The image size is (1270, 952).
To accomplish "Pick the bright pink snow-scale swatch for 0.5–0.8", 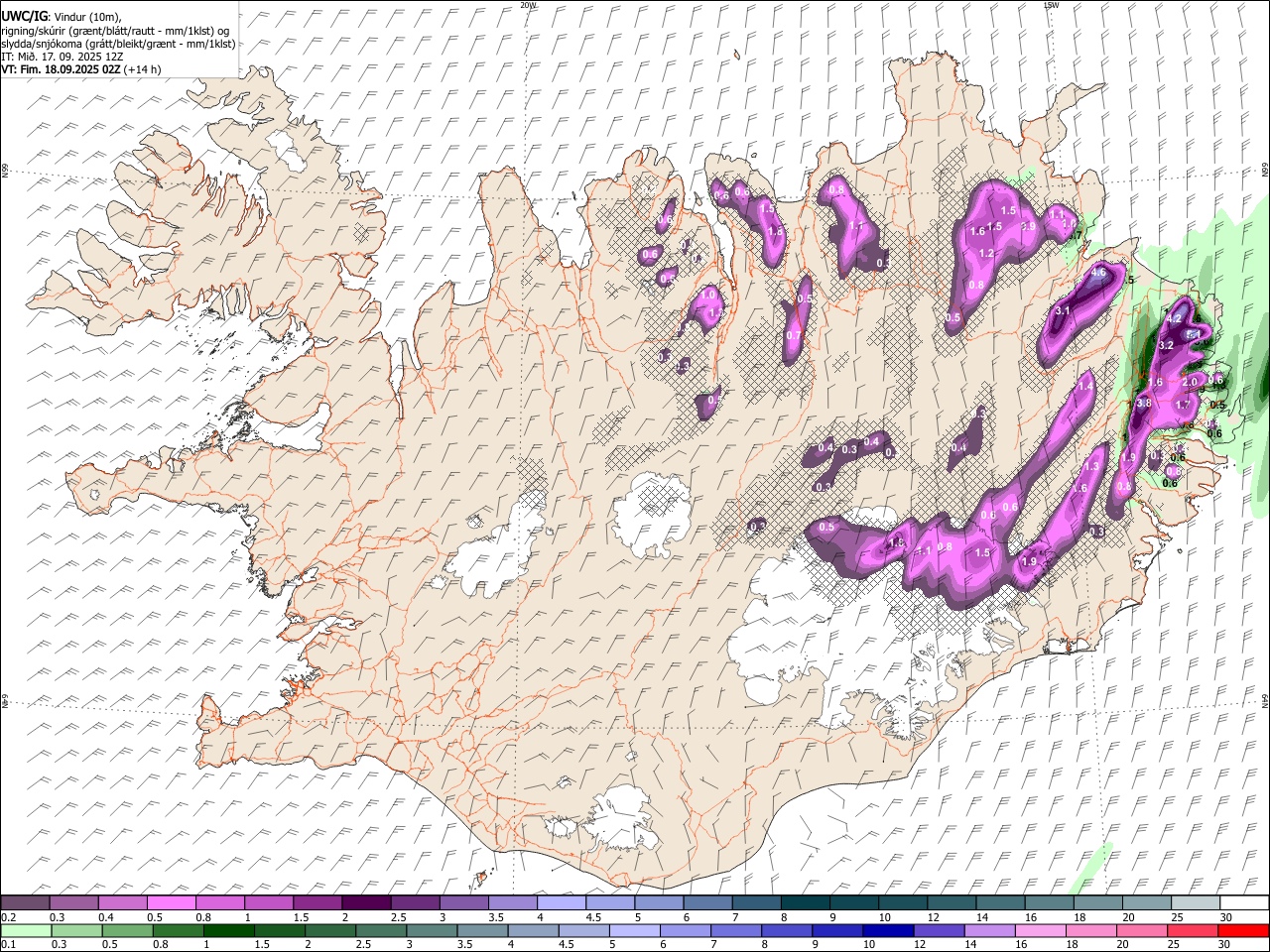I will tap(172, 902).
